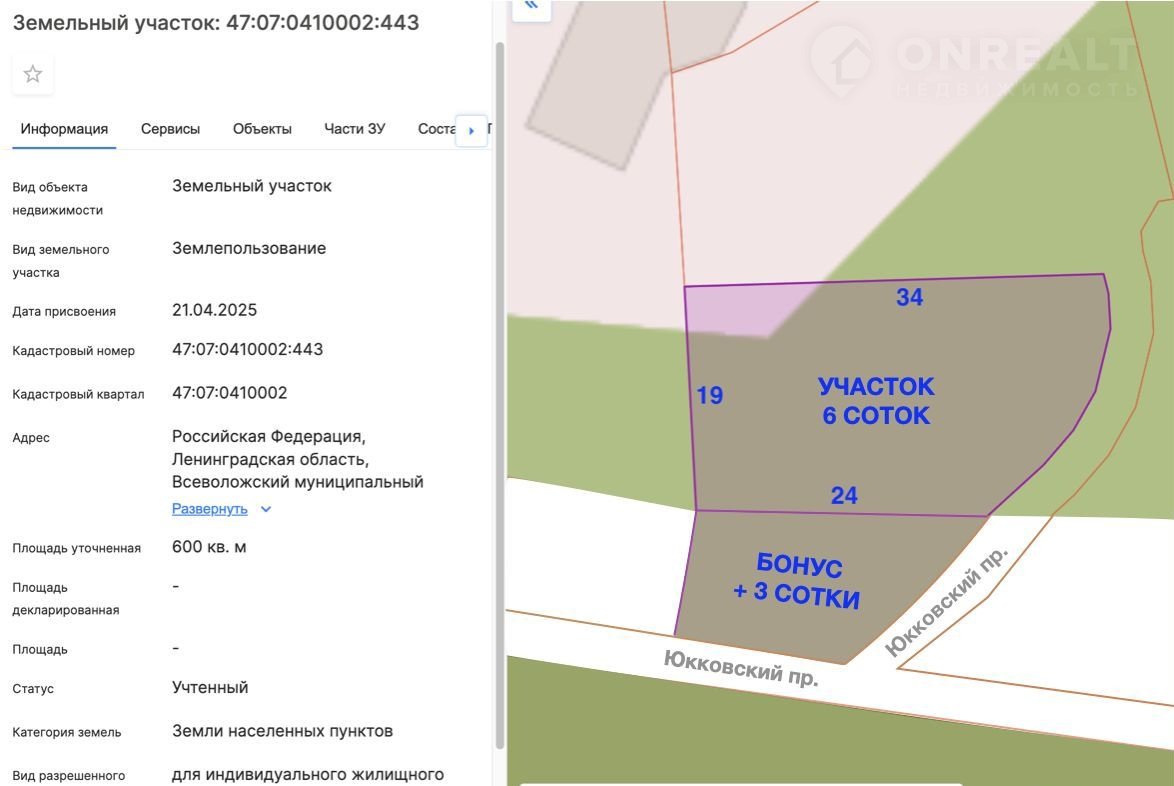
Task: Click the Развернуть link under the address
Action: pos(209,509)
